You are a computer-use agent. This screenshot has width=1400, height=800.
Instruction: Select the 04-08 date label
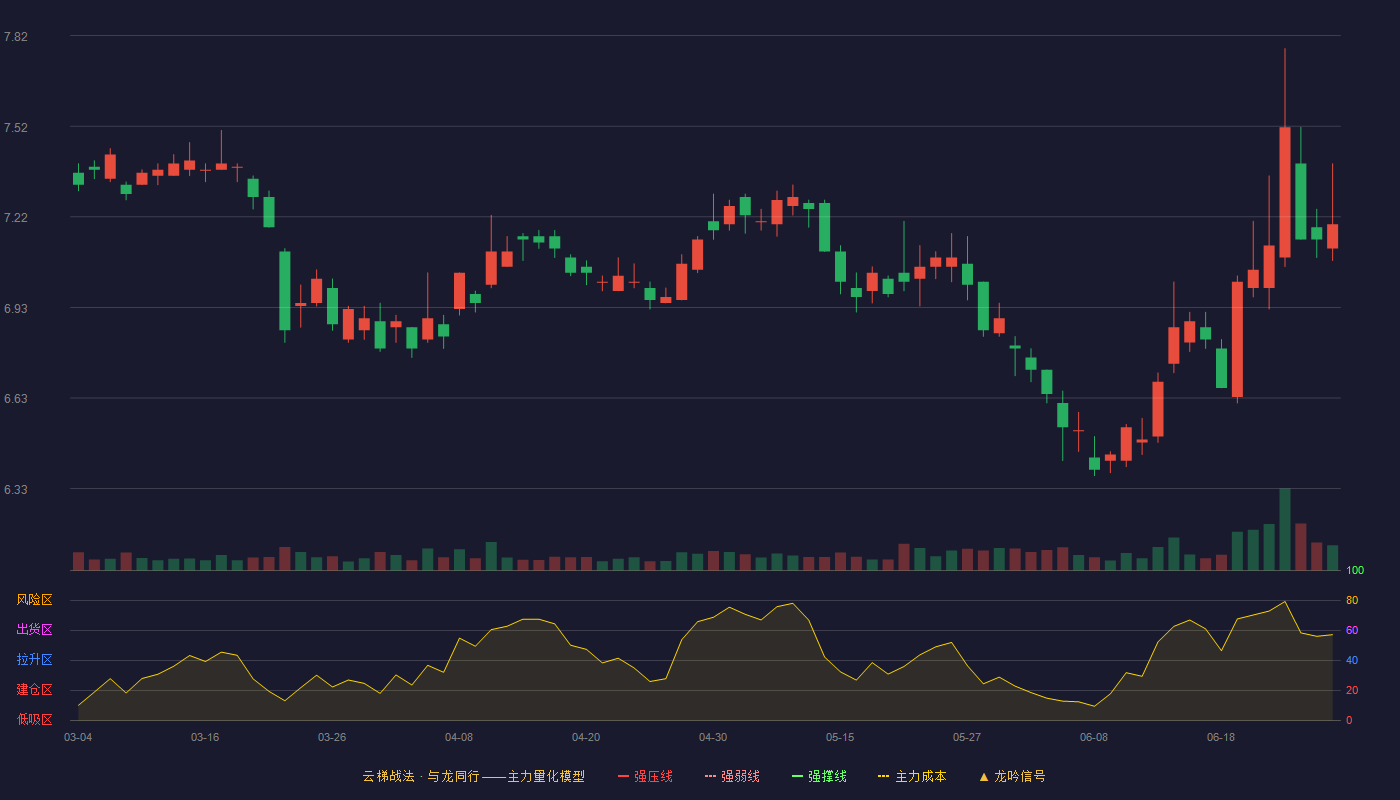point(459,737)
